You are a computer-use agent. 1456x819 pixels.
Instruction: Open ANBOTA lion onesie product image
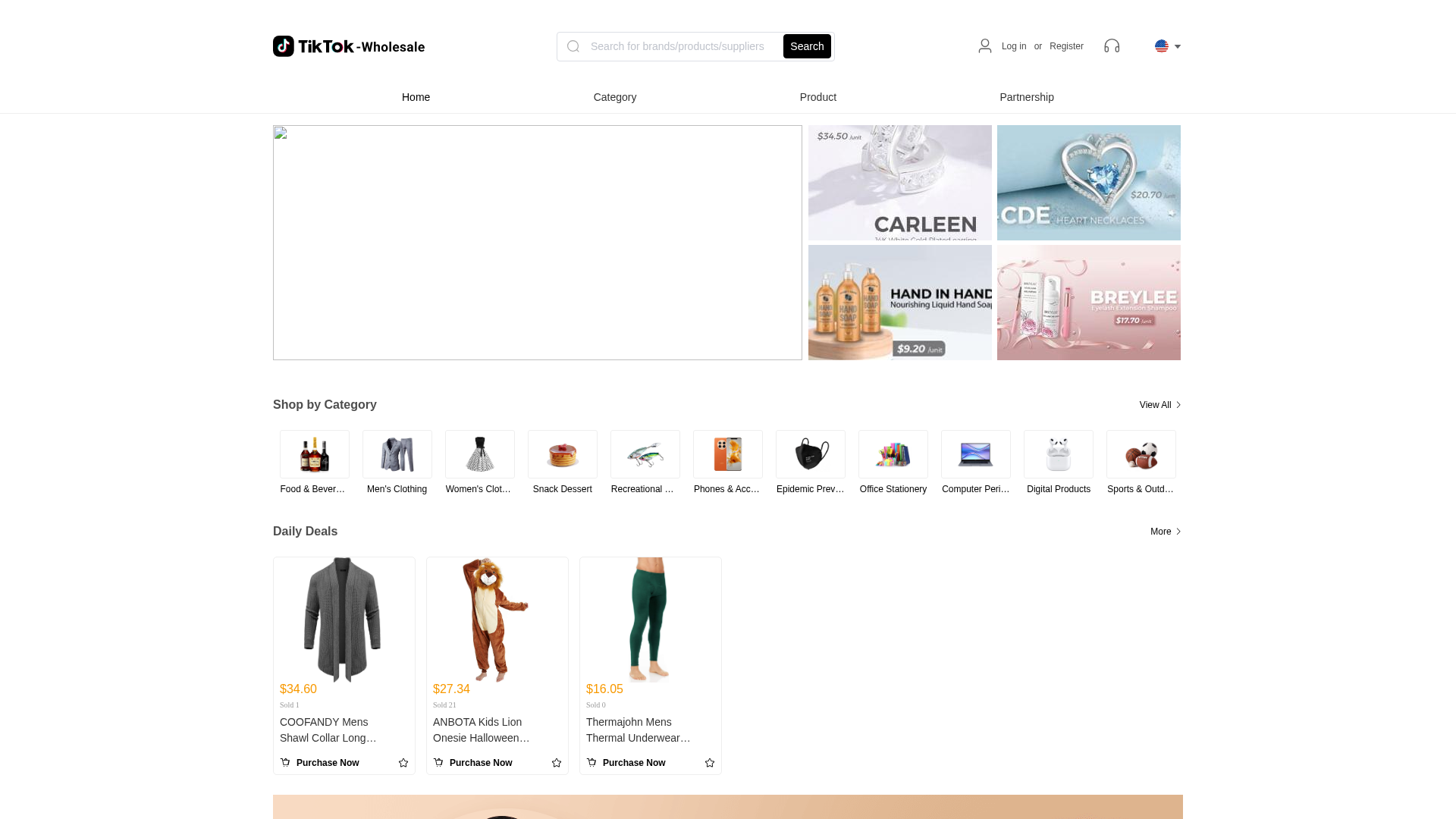496,620
